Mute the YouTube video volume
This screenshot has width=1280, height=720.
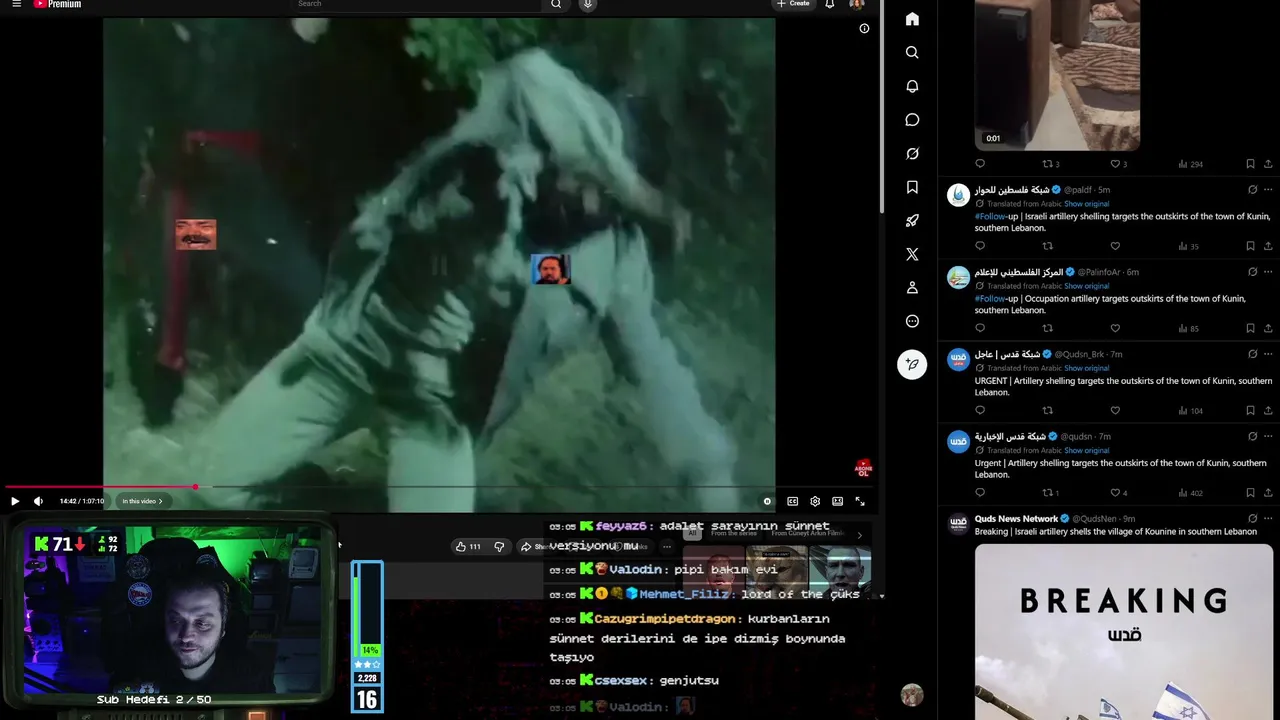pos(38,501)
